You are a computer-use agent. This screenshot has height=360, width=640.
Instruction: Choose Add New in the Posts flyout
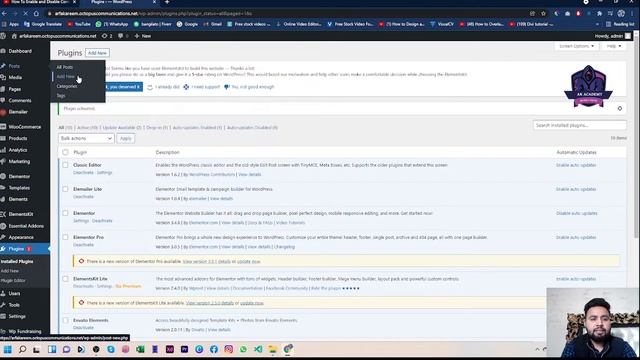pos(65,77)
